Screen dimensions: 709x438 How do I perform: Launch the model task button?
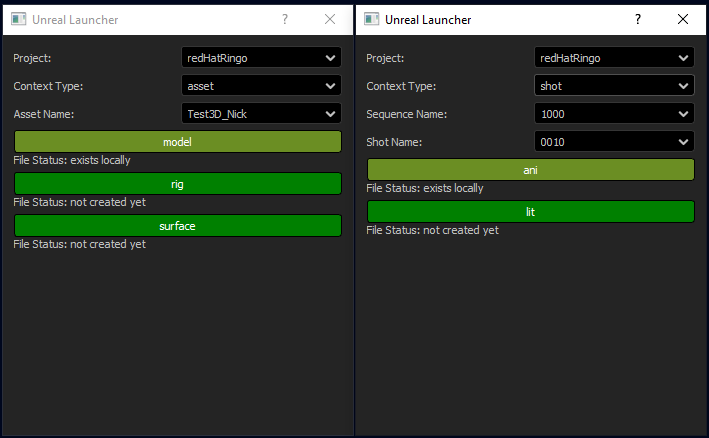(178, 142)
